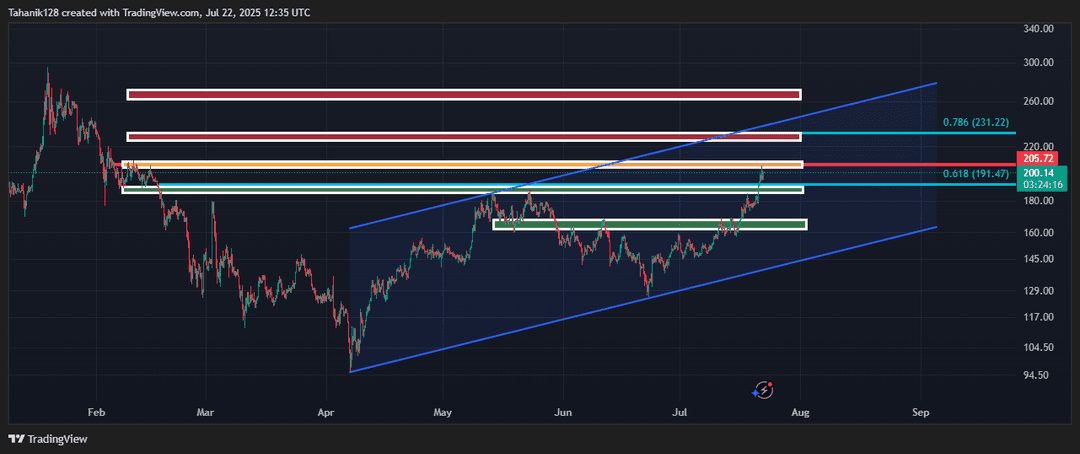The image size is (1080, 454).
Task: Click the May label on time axis
Action: [443, 413]
